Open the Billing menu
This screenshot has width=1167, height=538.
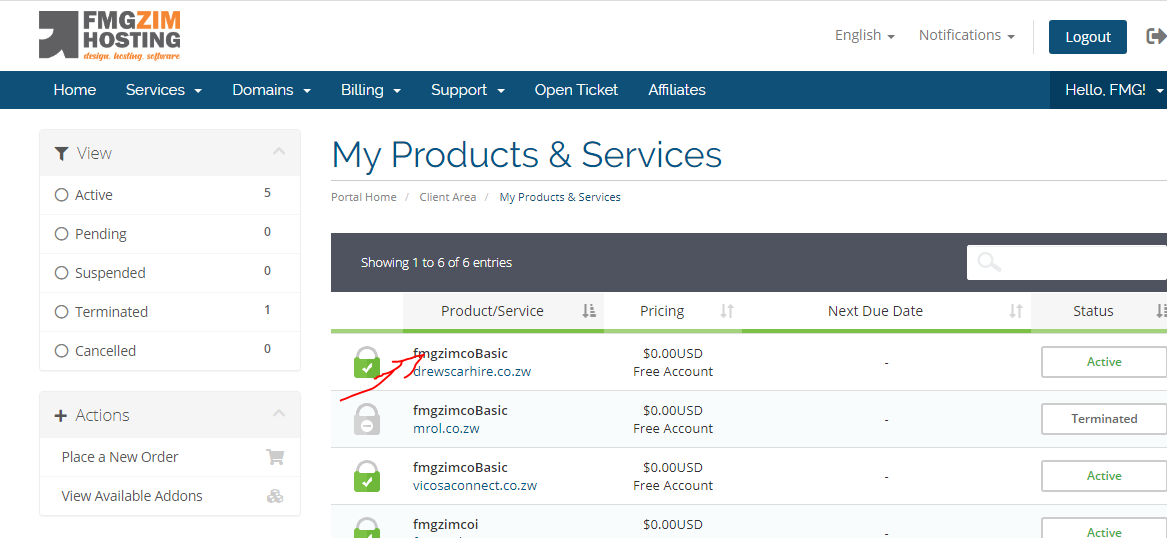point(370,90)
